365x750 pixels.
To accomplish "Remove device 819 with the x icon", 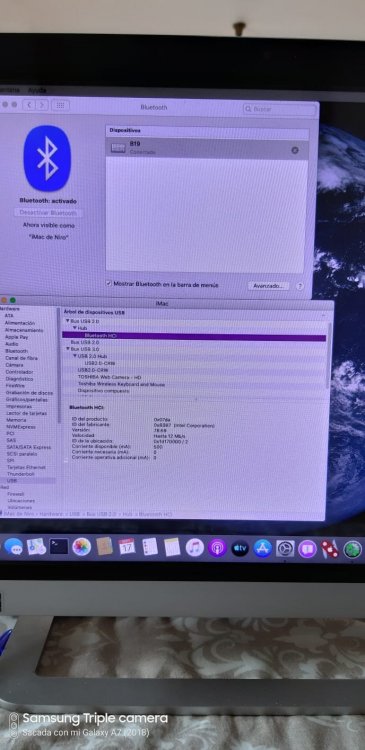I will pos(295,150).
